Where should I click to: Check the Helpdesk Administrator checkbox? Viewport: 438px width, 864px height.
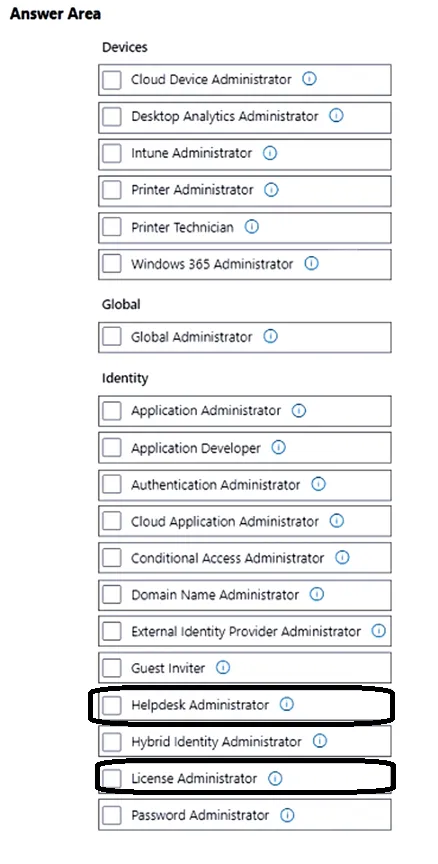[112, 705]
